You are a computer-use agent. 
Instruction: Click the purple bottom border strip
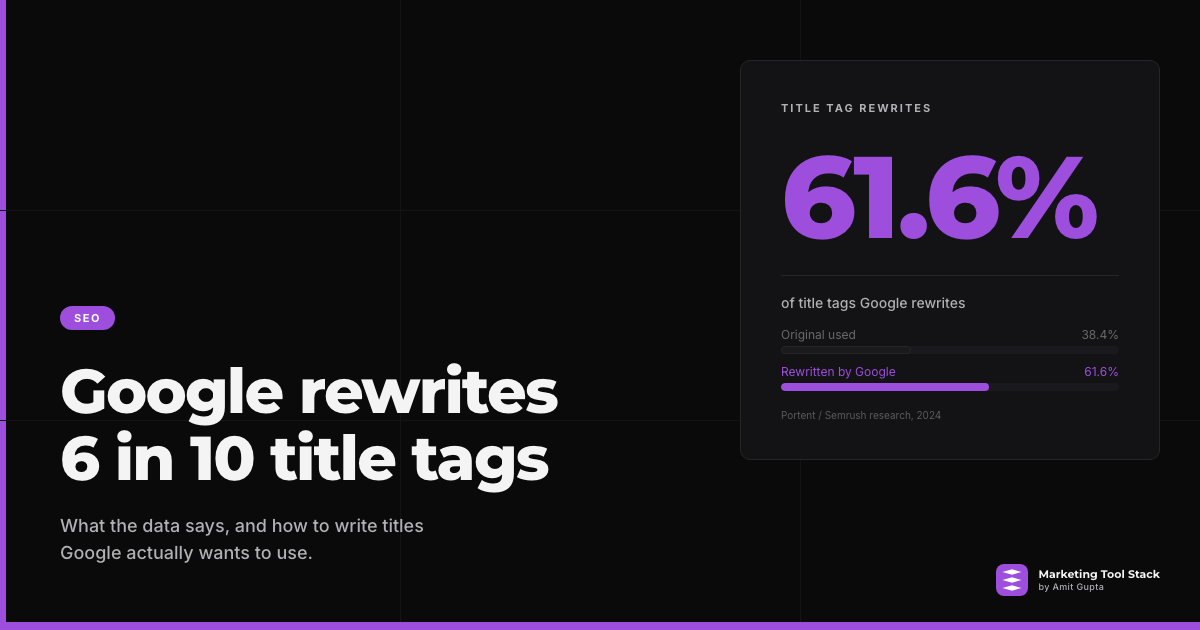tap(600, 626)
